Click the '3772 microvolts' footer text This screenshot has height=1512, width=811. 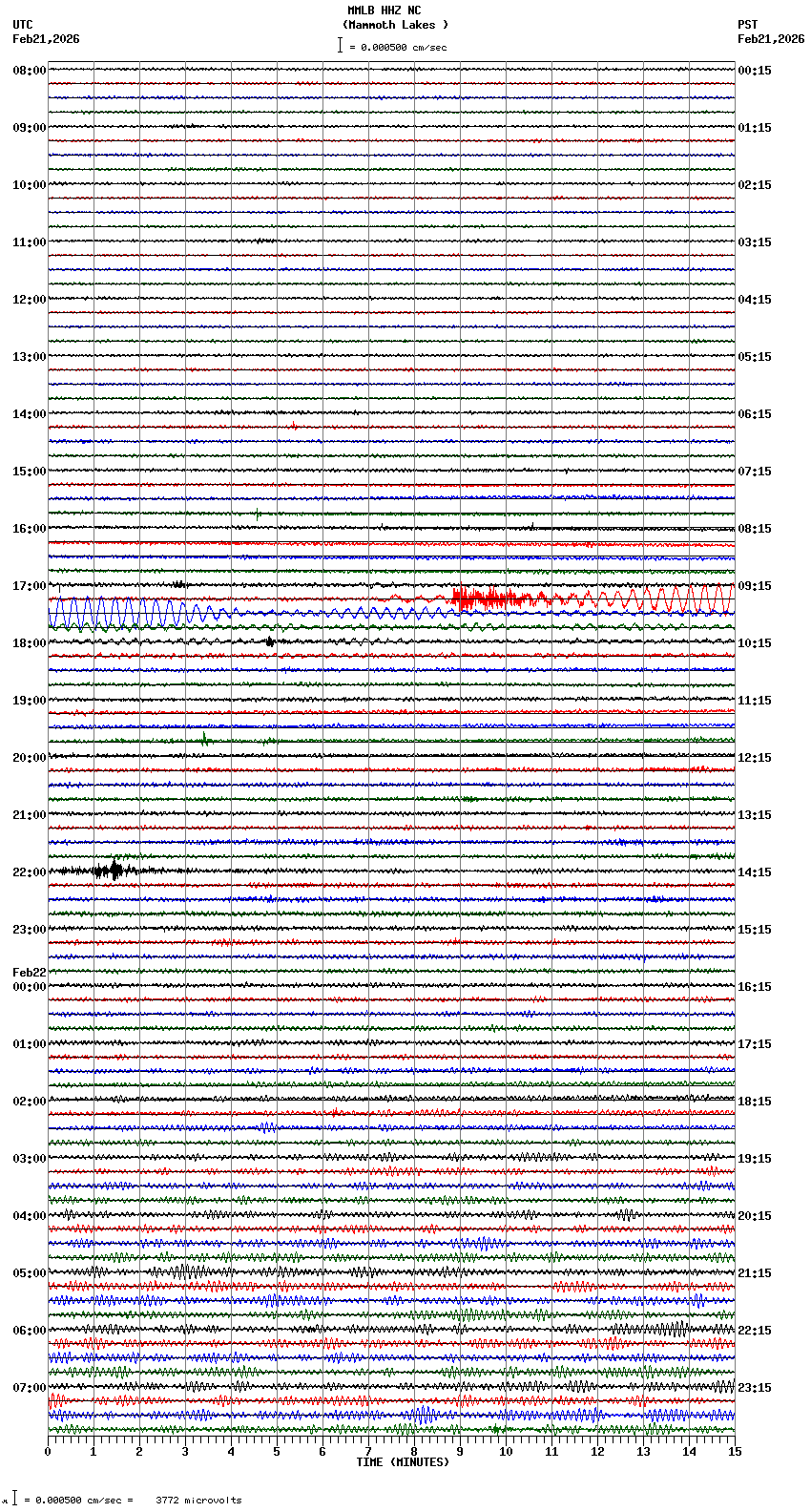[198, 1501]
